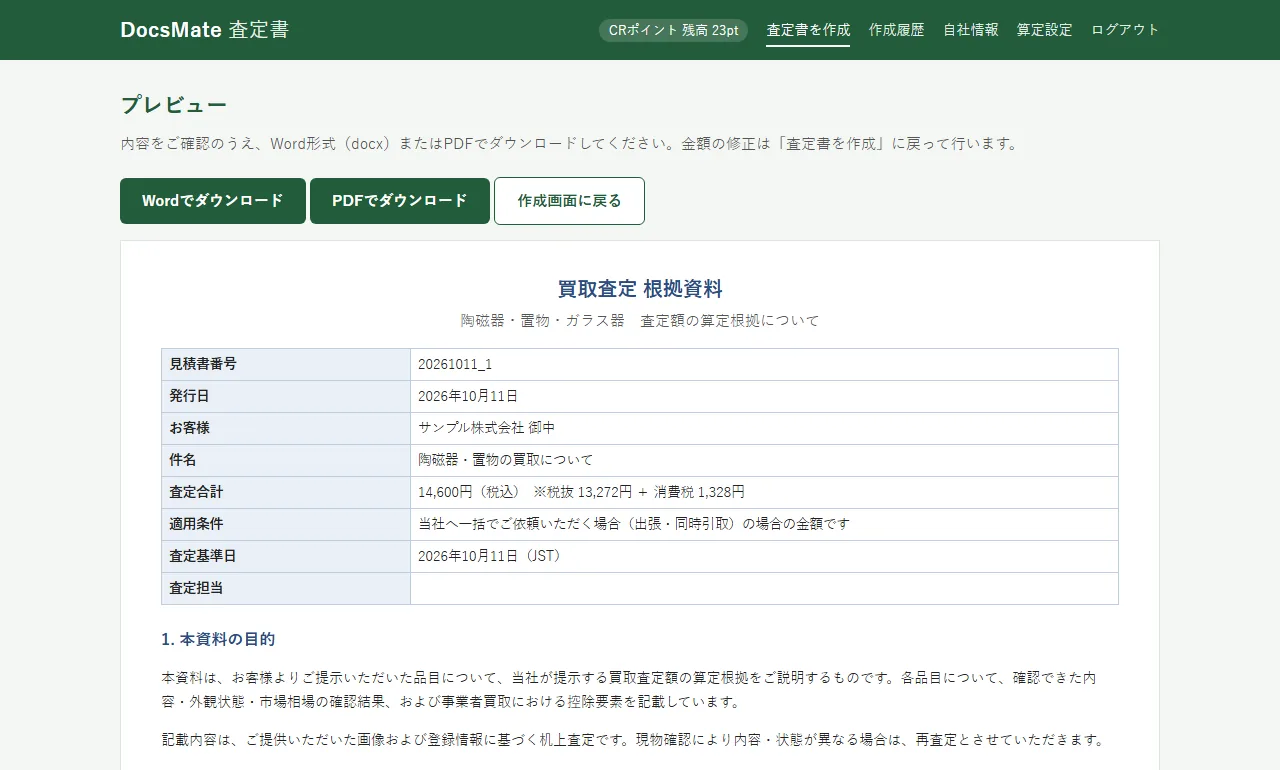The height and width of the screenshot is (770, 1280).
Task: Select the 14,600円(税込) amount cell
Action: click(x=764, y=492)
